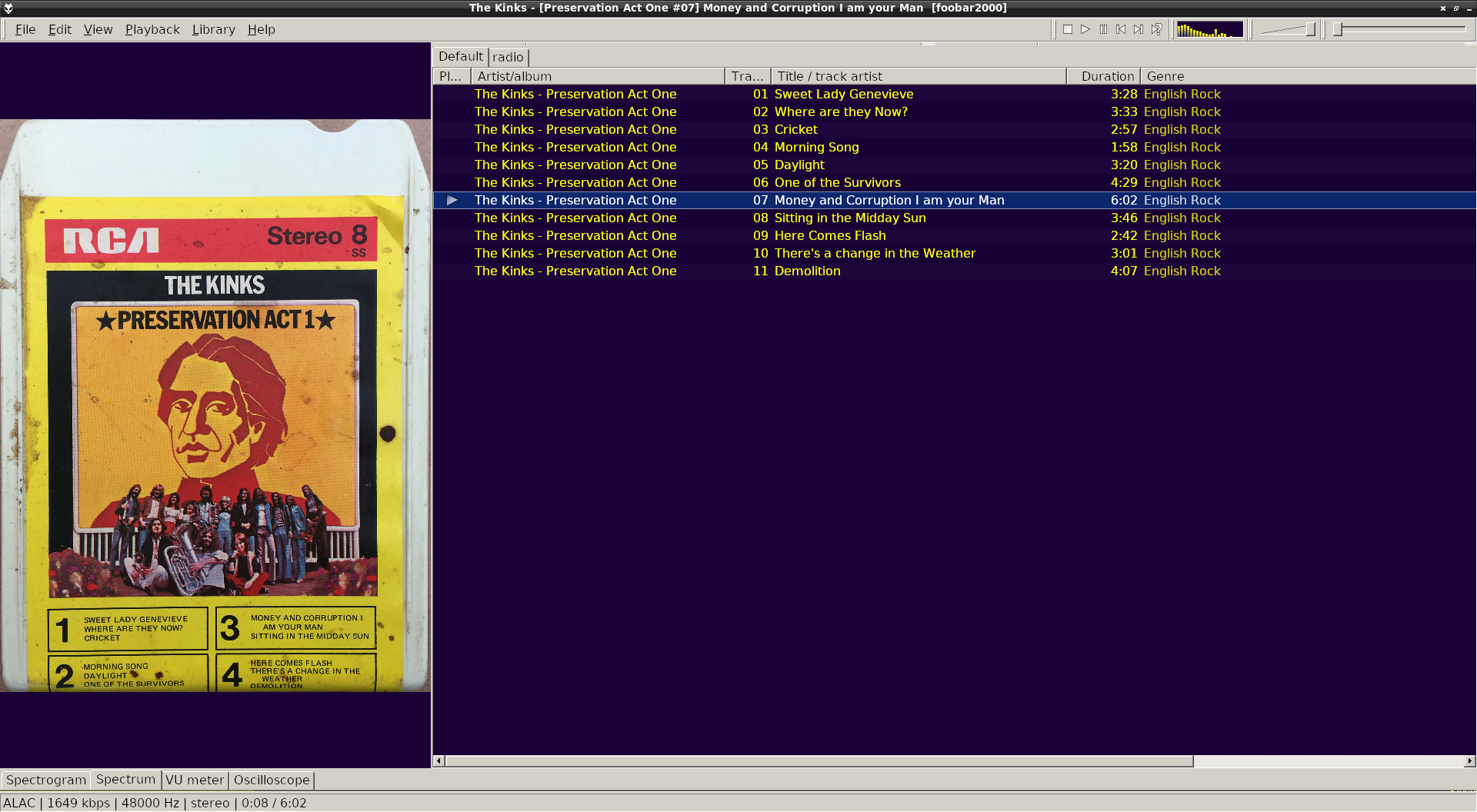
Task: Click the Playing status column header
Action: (x=452, y=76)
